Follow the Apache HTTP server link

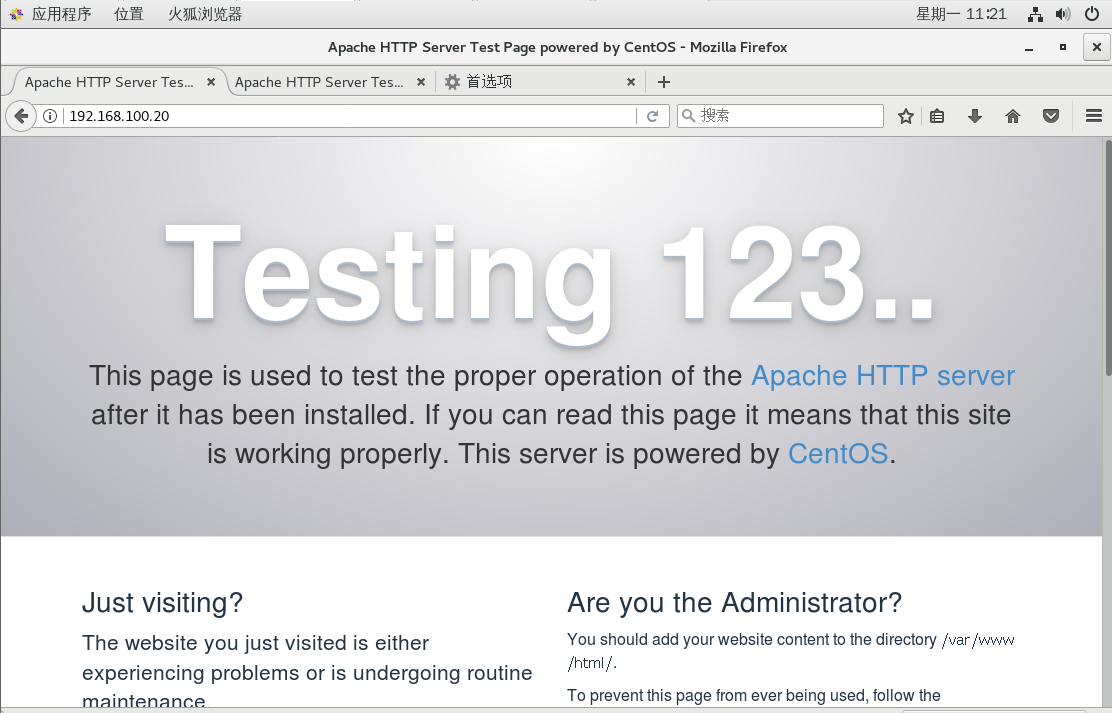(x=883, y=376)
